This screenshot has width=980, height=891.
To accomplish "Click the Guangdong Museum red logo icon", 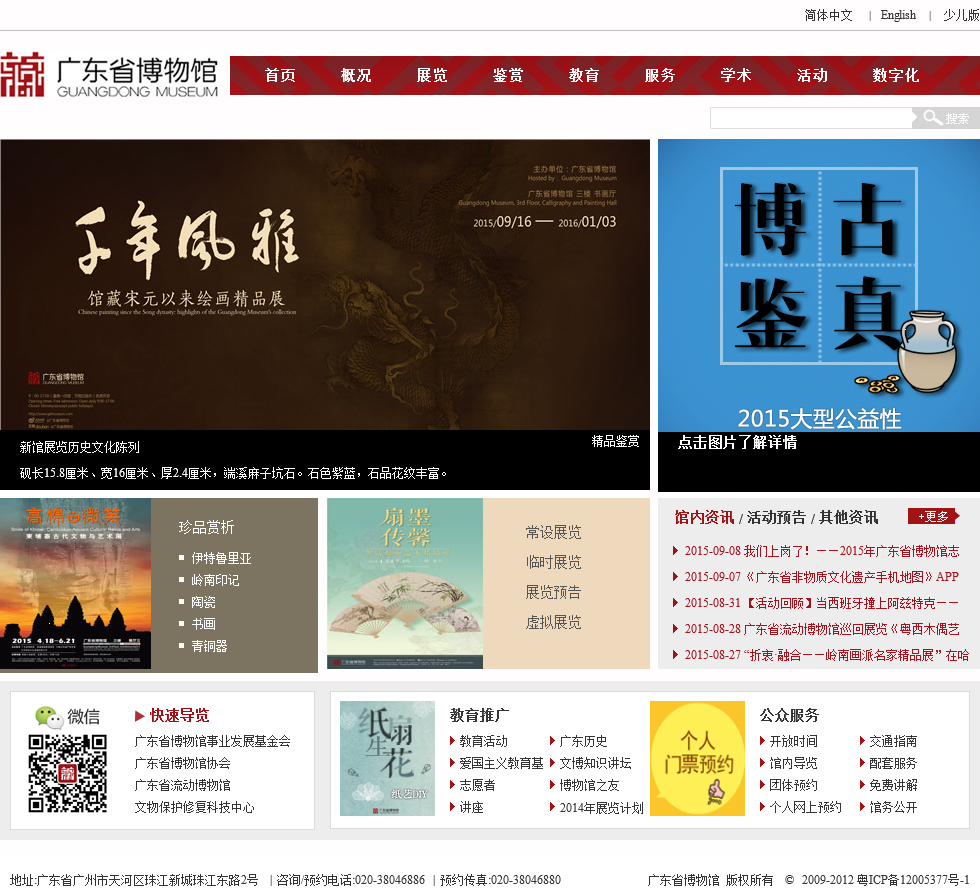I will pyautogui.click(x=22, y=75).
